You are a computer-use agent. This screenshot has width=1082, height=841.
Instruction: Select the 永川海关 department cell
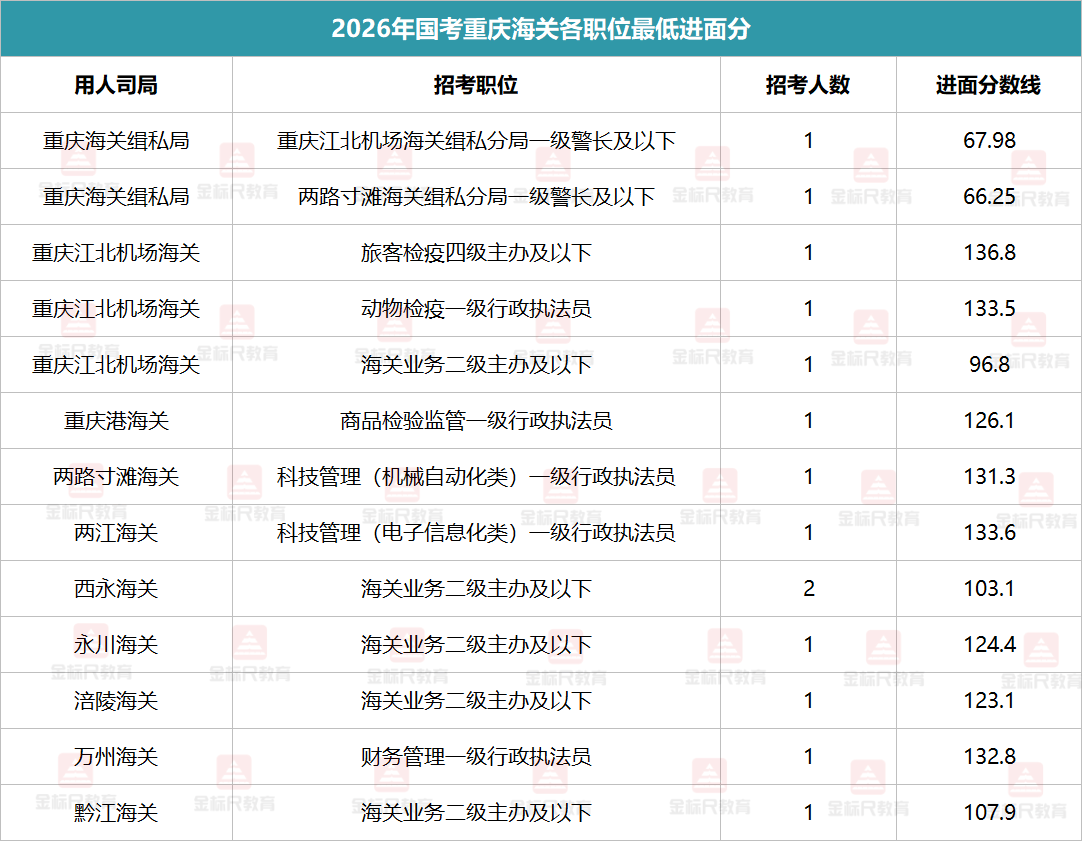(x=116, y=644)
